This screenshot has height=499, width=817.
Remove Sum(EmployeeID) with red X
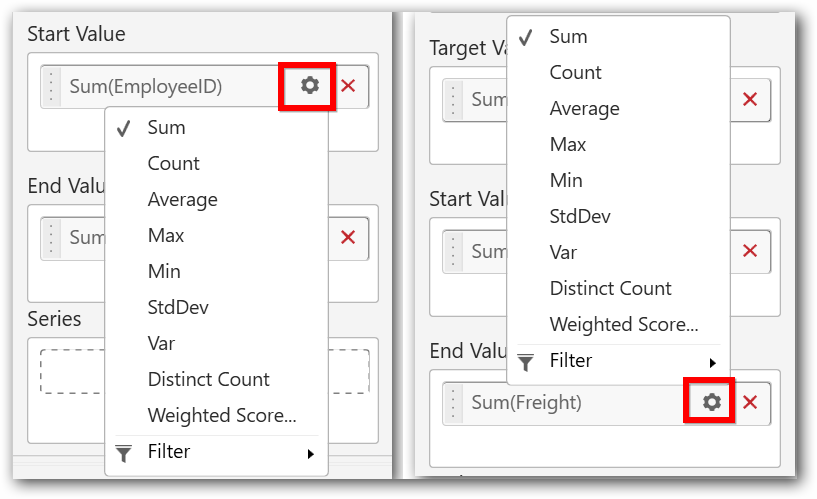coord(348,86)
